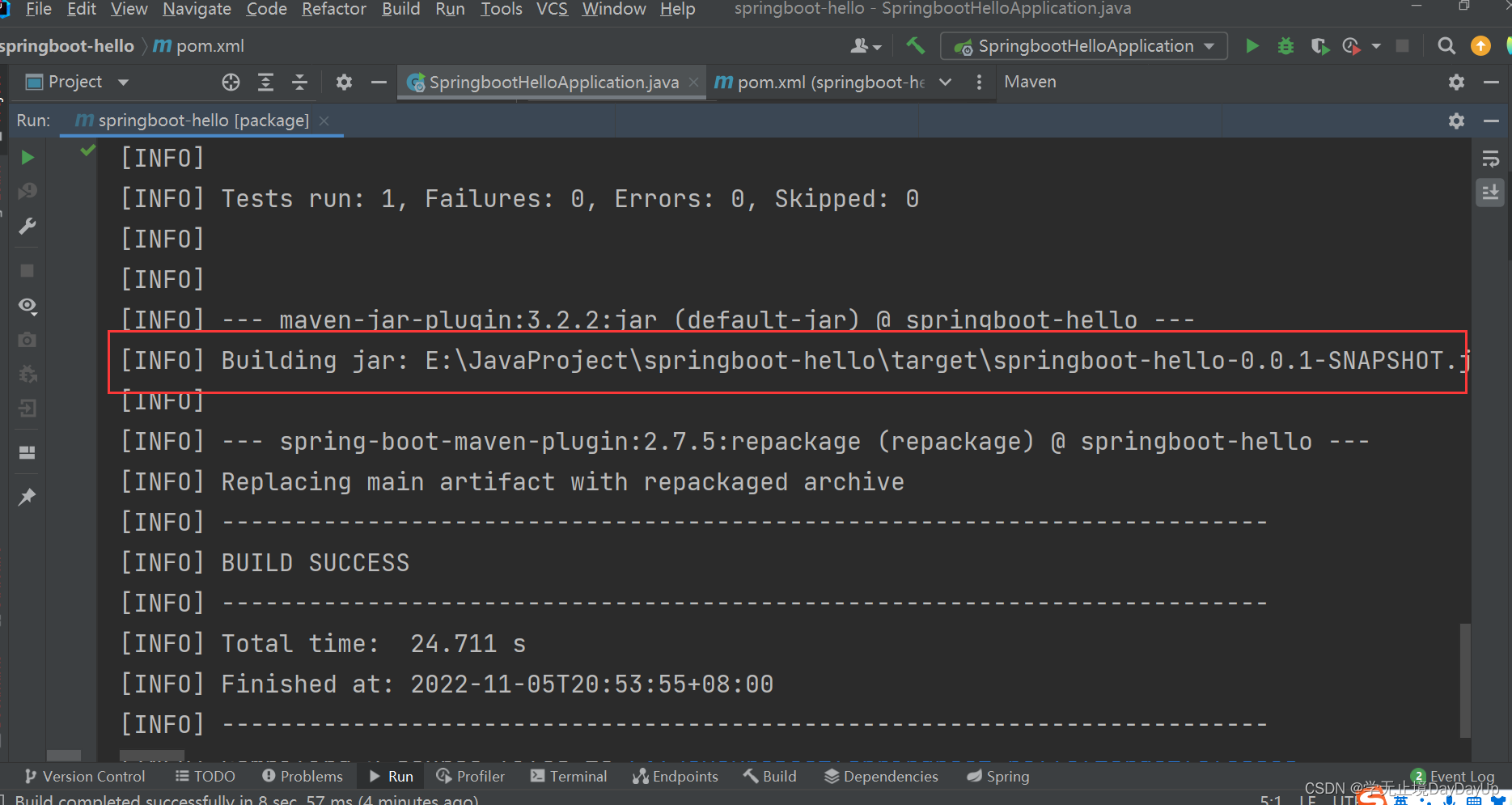
Task: Pin the Run tab with the pin icon
Action: (x=28, y=497)
